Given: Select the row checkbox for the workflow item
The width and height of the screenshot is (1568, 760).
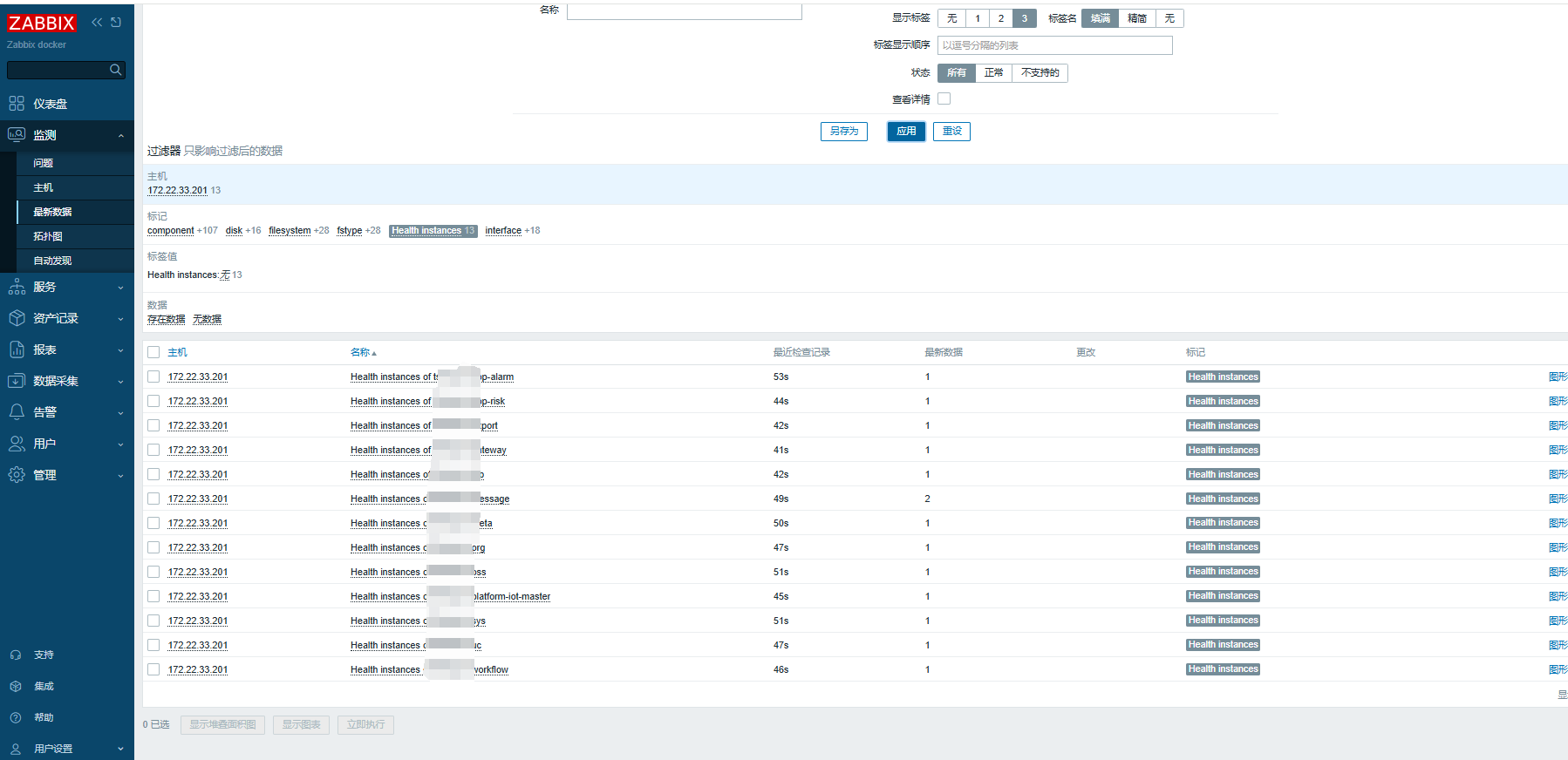Looking at the screenshot, I should click(153, 669).
